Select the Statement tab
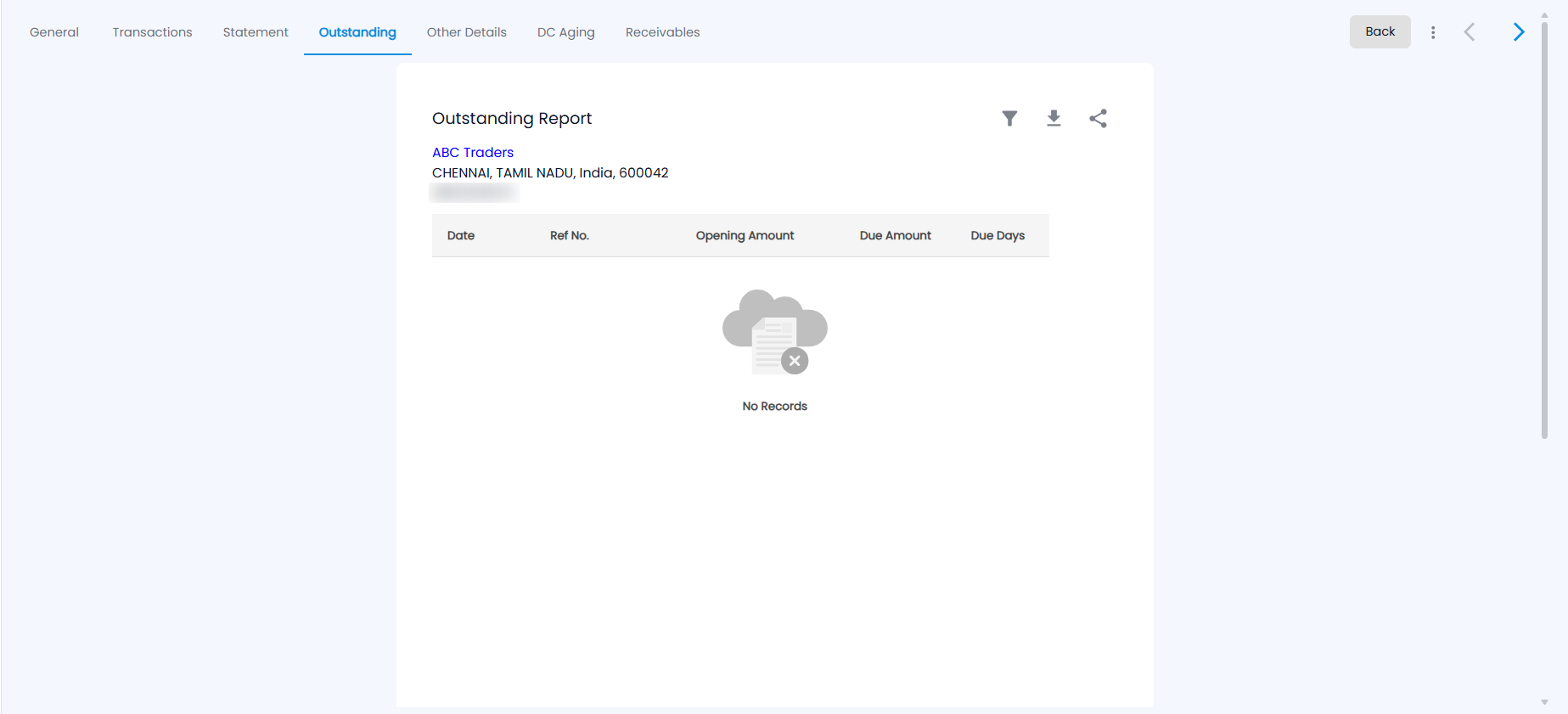Screen dimensions: 1568x714 click(256, 32)
